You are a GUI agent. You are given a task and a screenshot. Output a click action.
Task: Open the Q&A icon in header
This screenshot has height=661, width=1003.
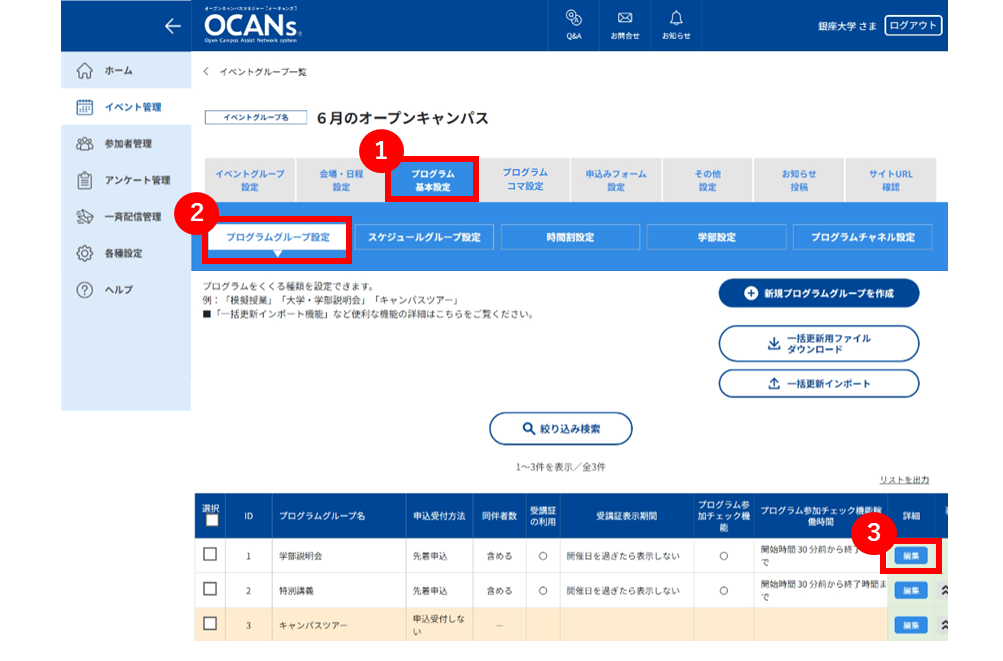point(574,26)
